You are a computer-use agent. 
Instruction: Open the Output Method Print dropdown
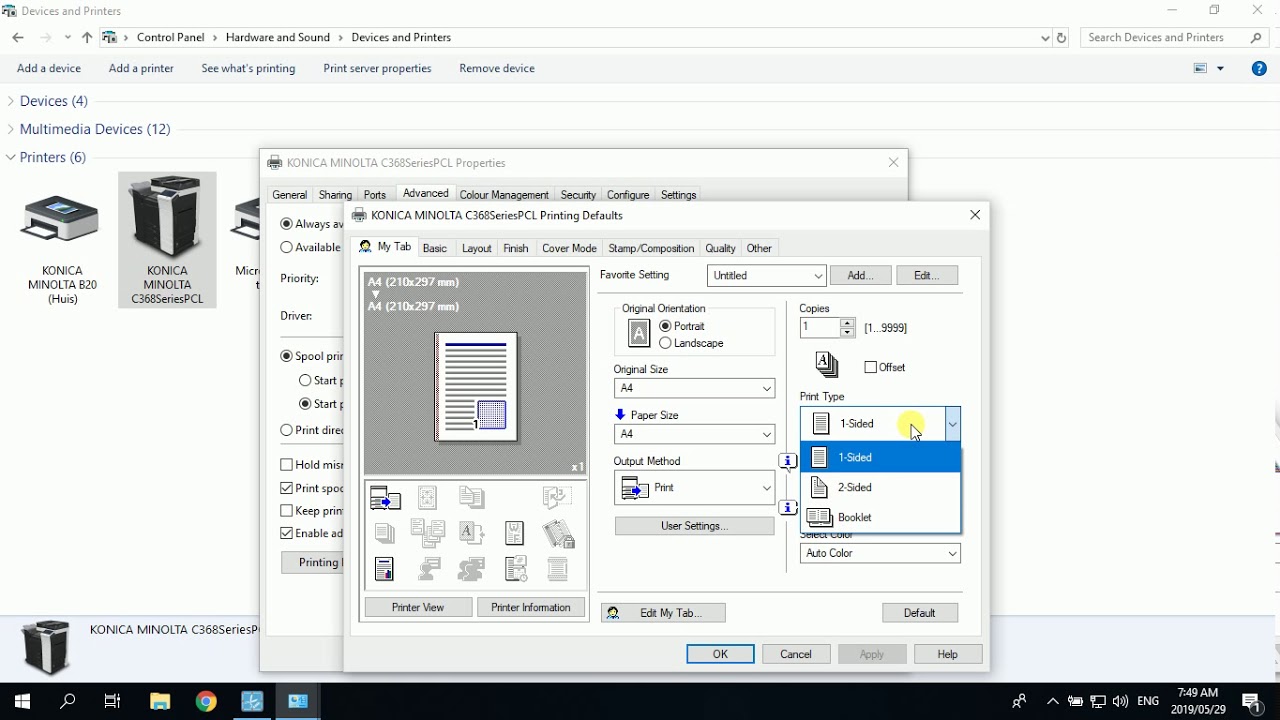pyautogui.click(x=694, y=488)
